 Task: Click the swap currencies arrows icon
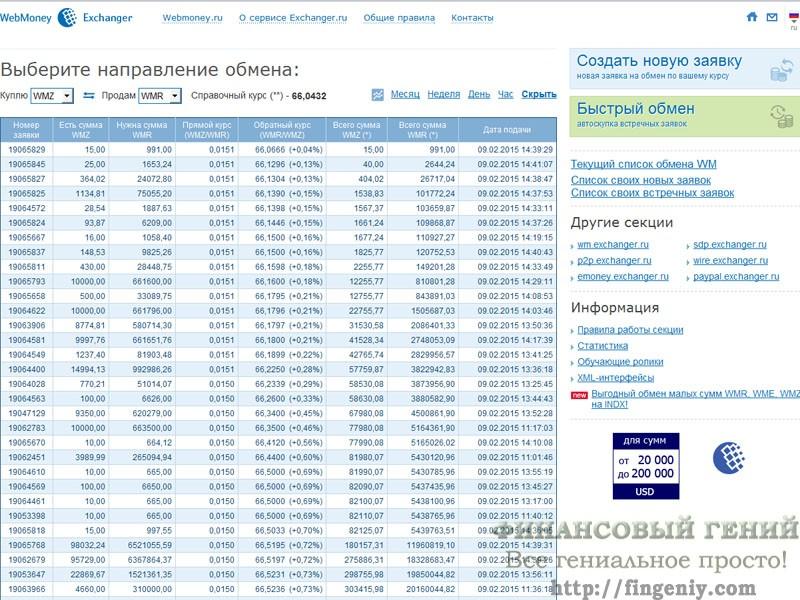point(89,96)
